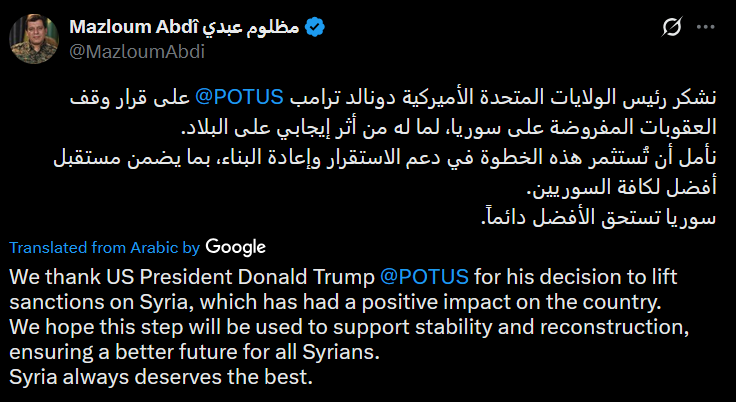Screen dimensions: 736x402
Task: Click the Arabic line سوريا تستحق الأفضل دائماً
Action: [598, 218]
